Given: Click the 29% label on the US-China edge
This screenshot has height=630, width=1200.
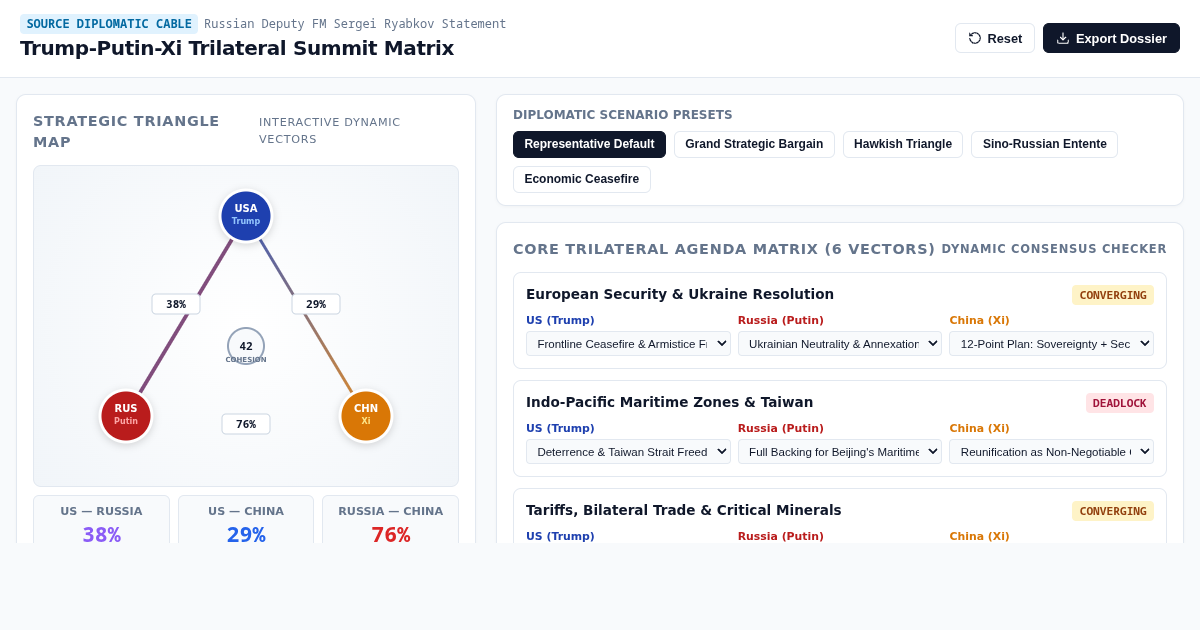Looking at the screenshot, I should click(x=316, y=304).
